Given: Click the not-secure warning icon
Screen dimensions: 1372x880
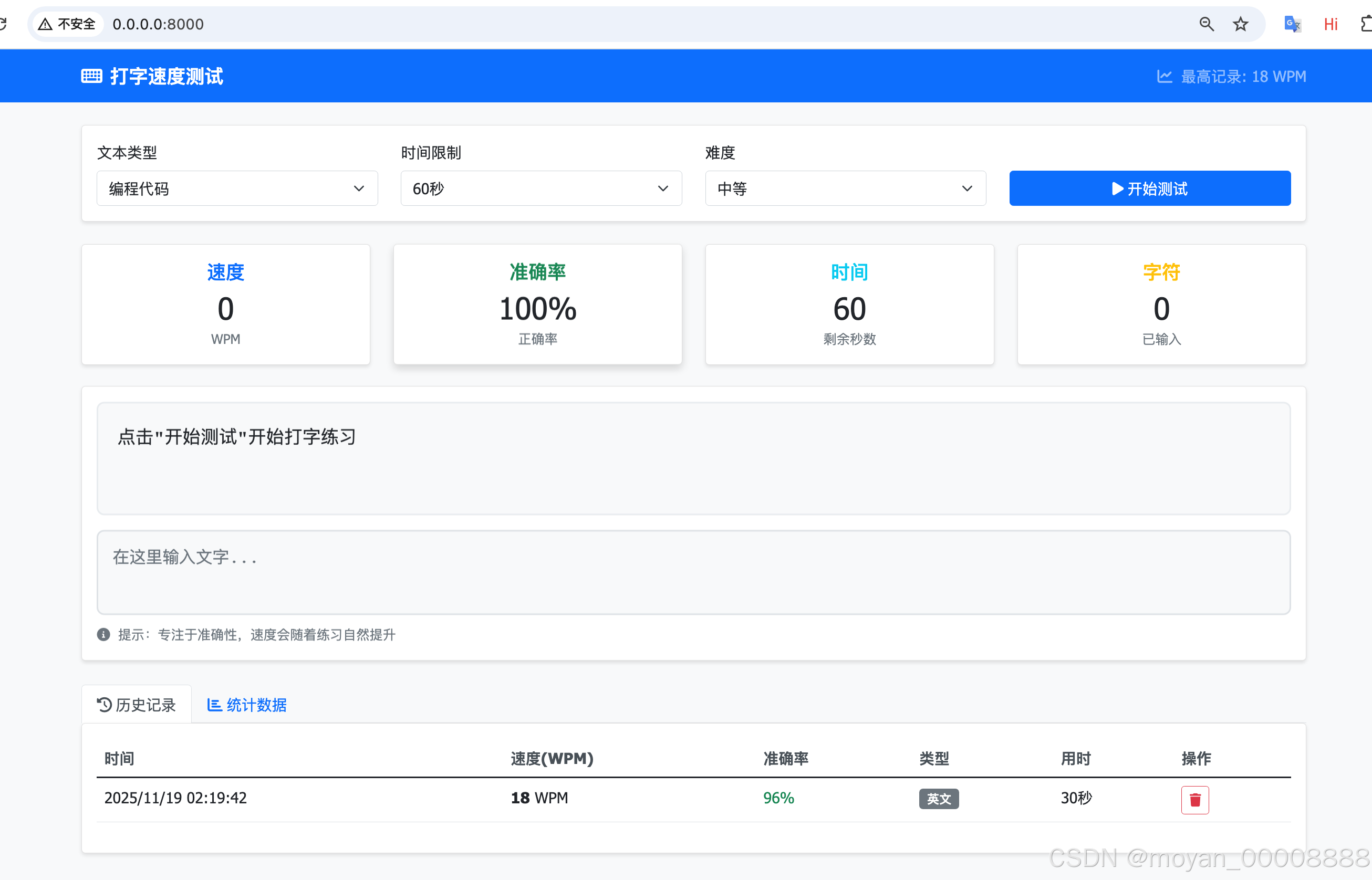Looking at the screenshot, I should tap(45, 24).
